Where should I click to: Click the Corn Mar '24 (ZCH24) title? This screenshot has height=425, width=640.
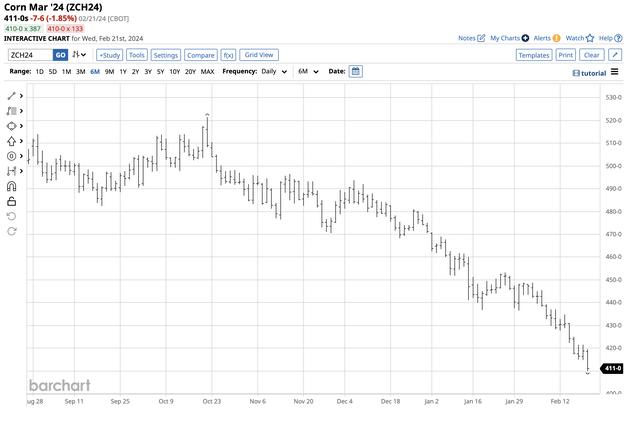53,7
